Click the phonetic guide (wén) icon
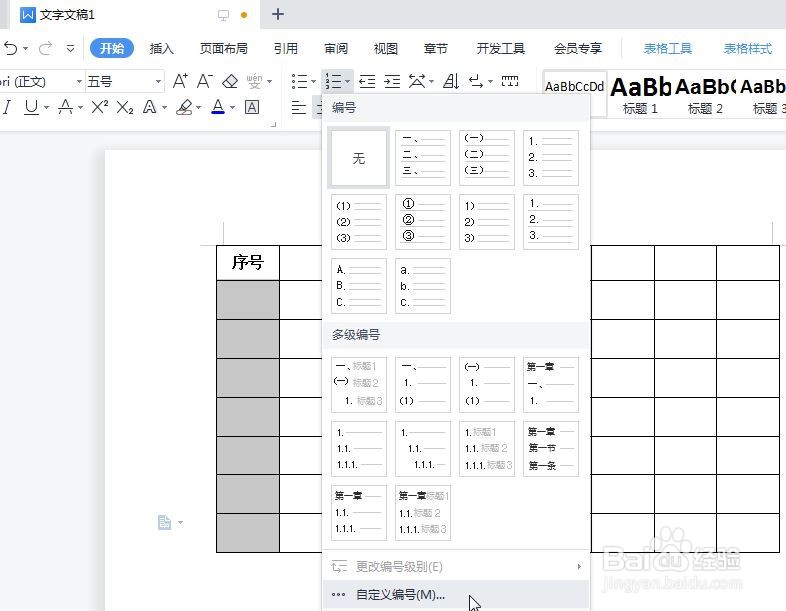Viewport: 786px width, 611px height. (x=255, y=81)
